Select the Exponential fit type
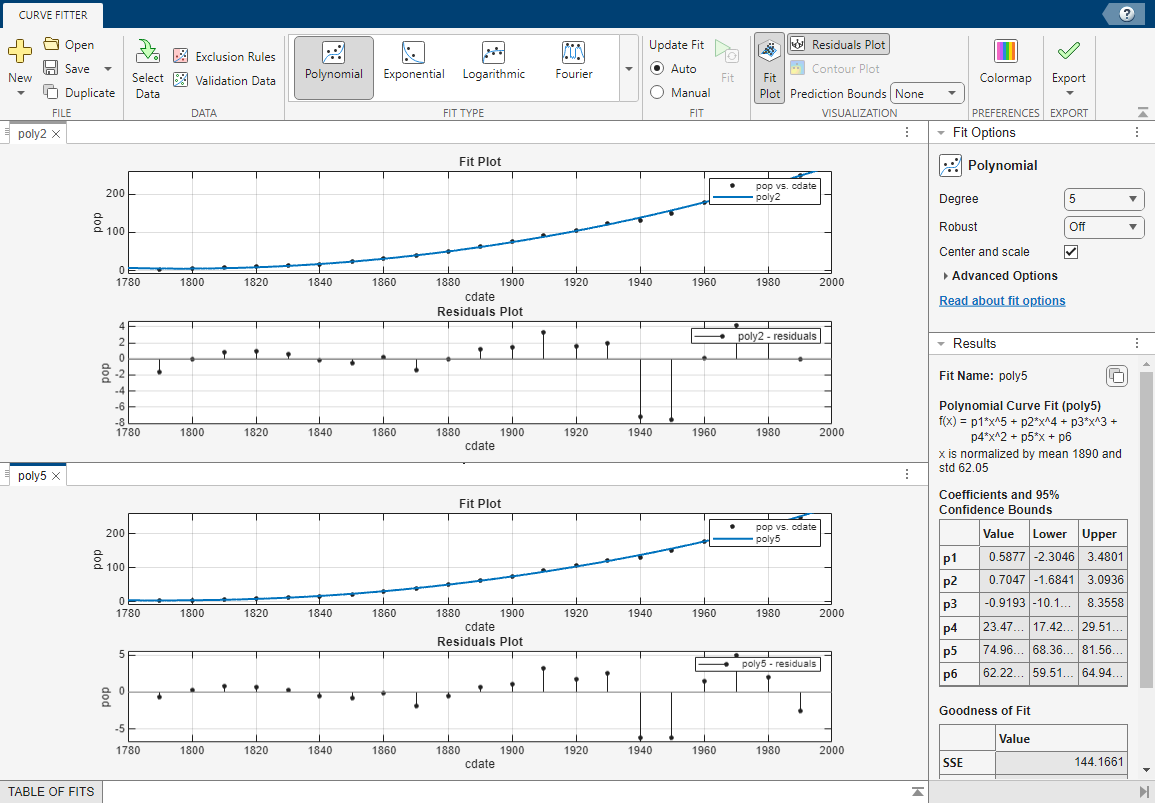This screenshot has height=803, width=1155. (x=414, y=62)
